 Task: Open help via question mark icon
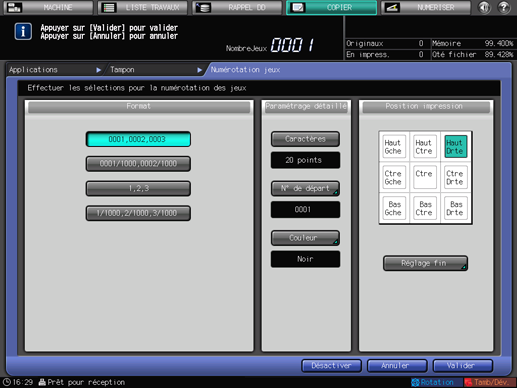coord(504,7)
